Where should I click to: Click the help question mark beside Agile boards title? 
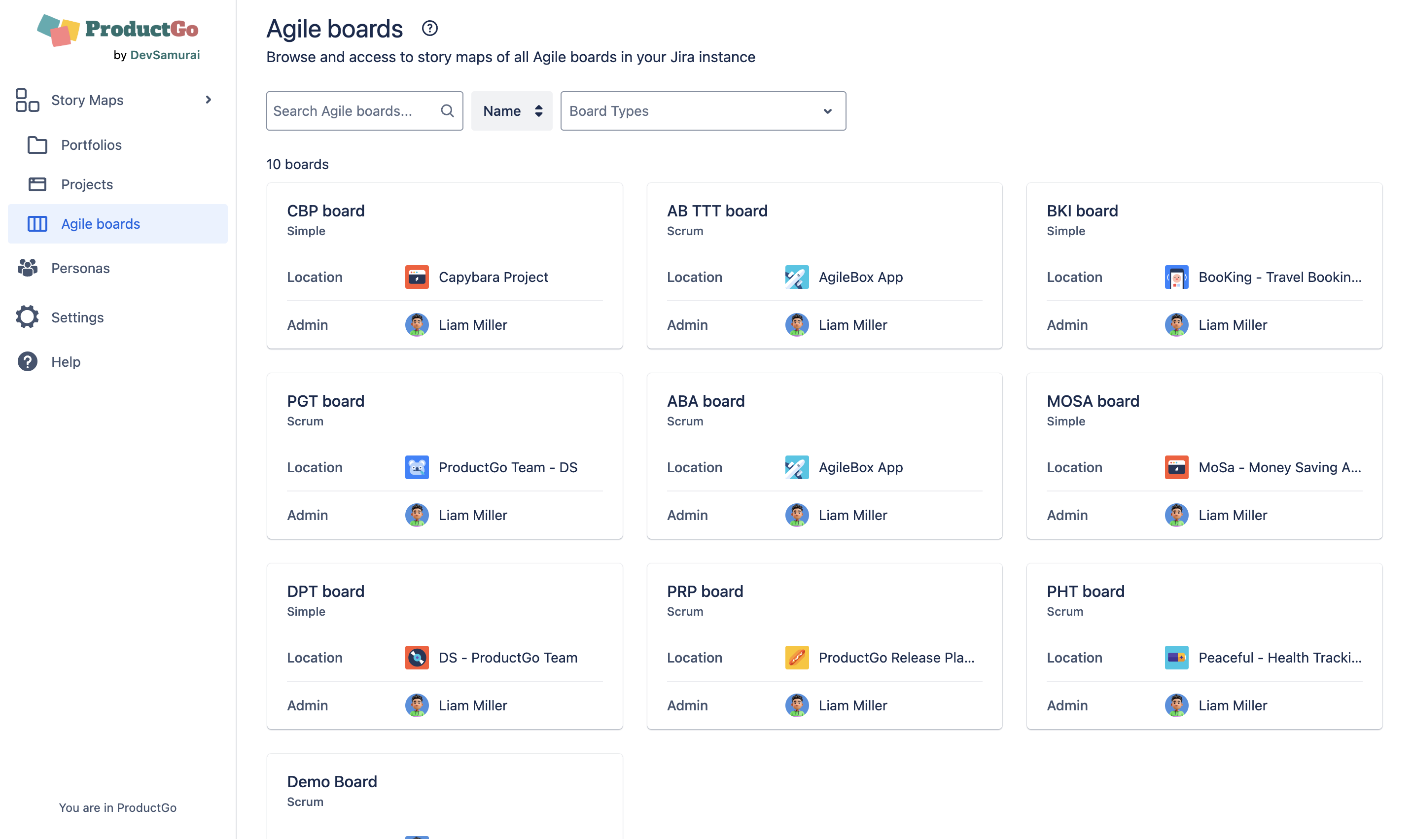pyautogui.click(x=429, y=28)
